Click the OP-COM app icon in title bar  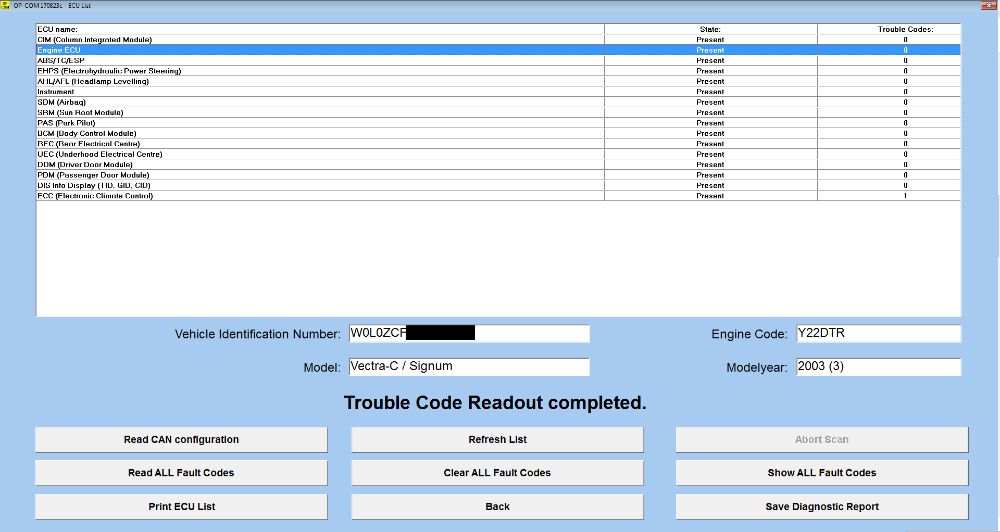click(5, 5)
